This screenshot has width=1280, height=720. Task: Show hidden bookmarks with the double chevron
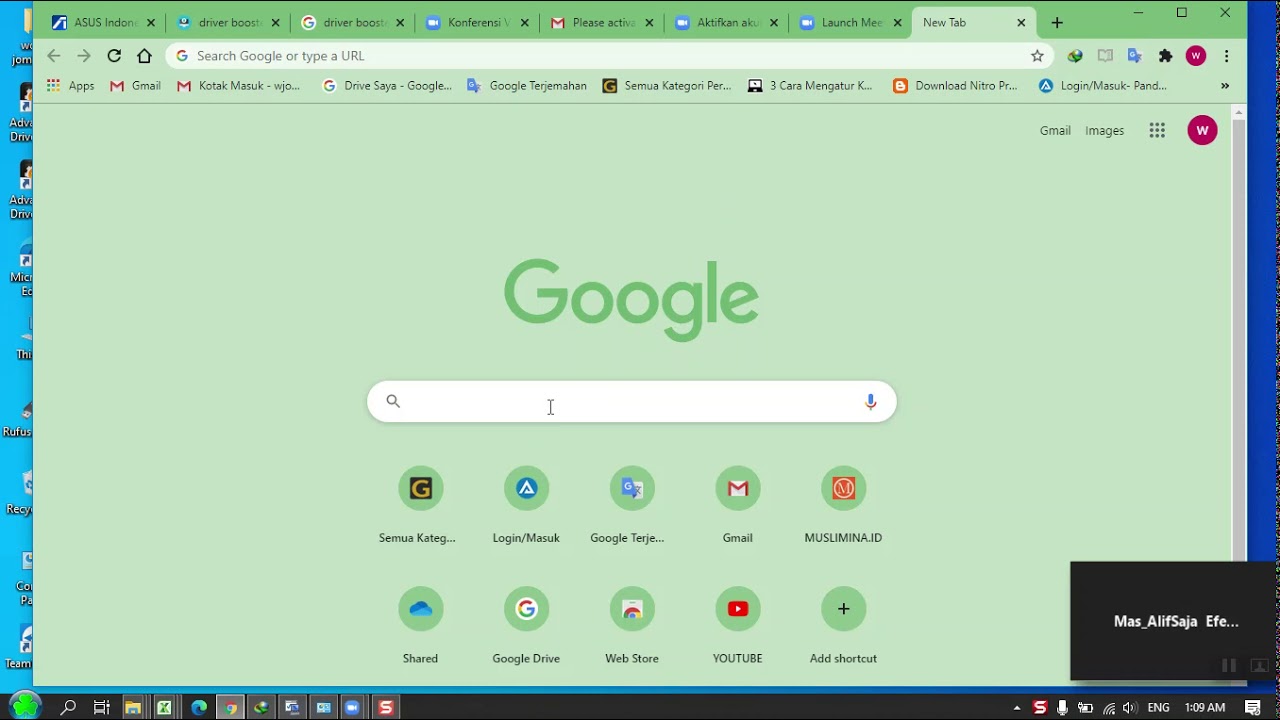[x=1225, y=86]
